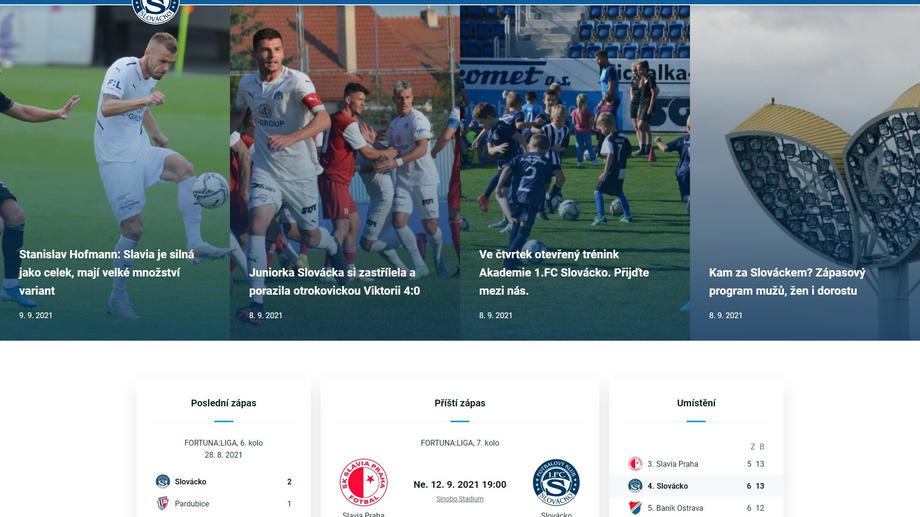The height and width of the screenshot is (517, 920).
Task: Open the Stanislav Hofmann Slavia article
Action: click(x=106, y=272)
